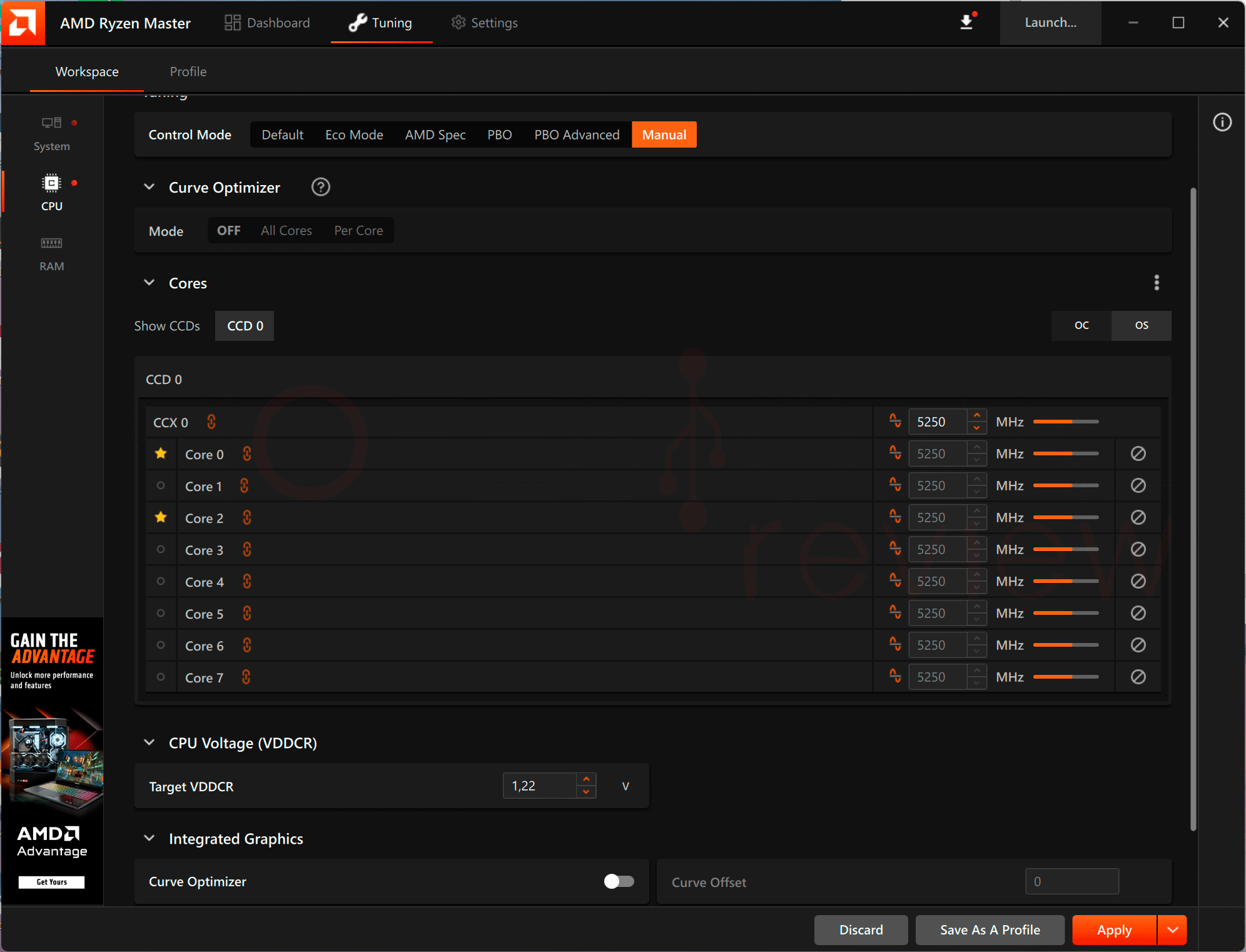This screenshot has height=952, width=1246.
Task: Increase Target VDDCR voltage with up arrow
Action: click(x=586, y=779)
